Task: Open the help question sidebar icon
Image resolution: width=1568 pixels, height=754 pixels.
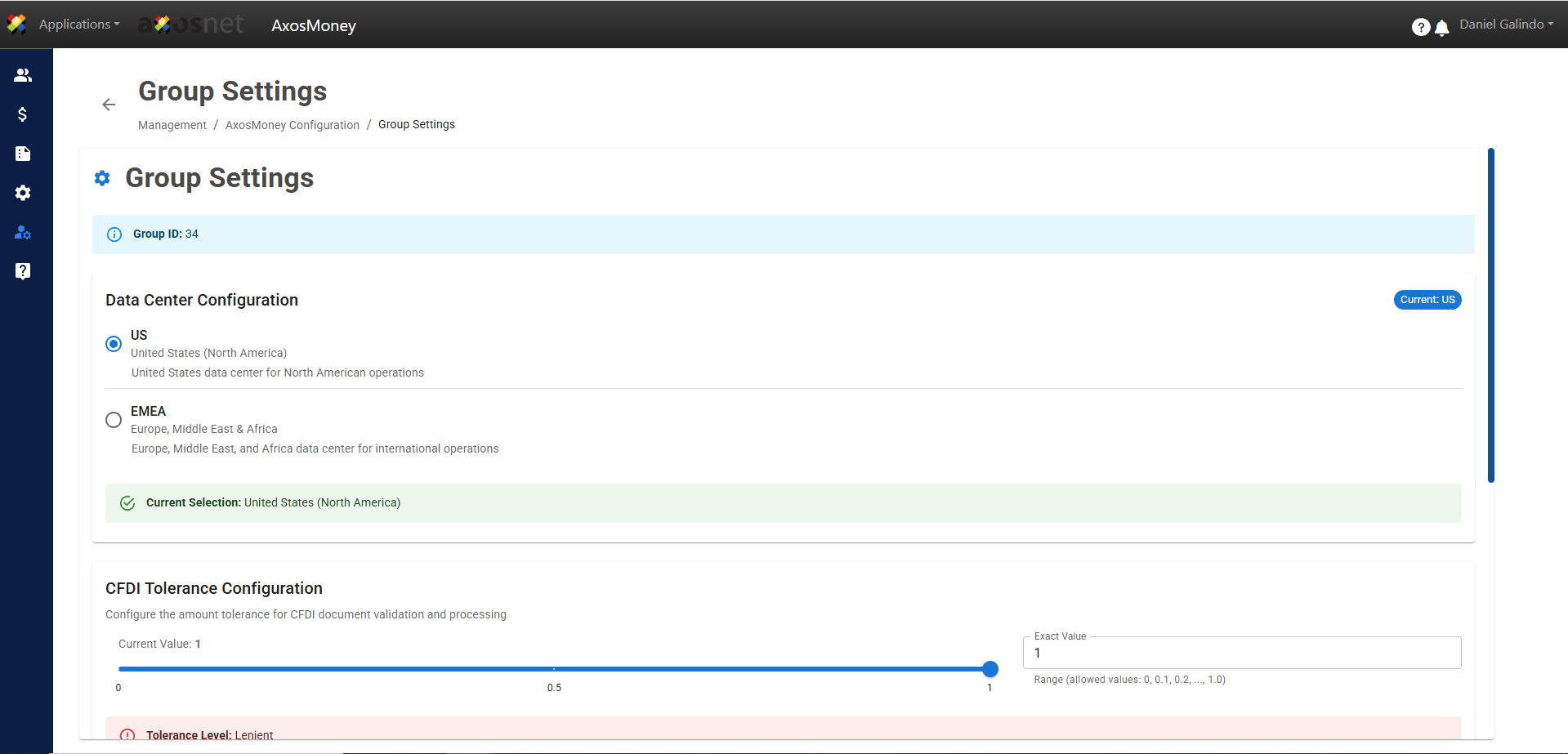Action: point(23,271)
